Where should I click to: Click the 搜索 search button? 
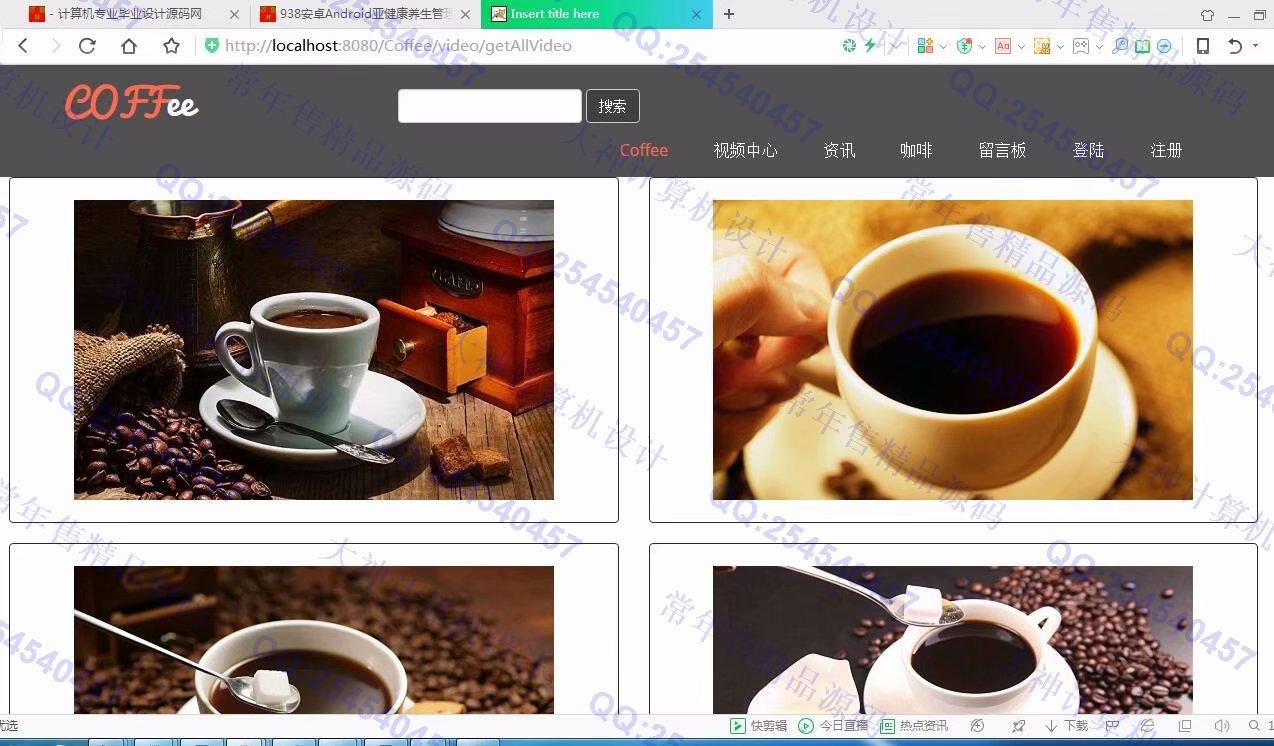coord(613,106)
